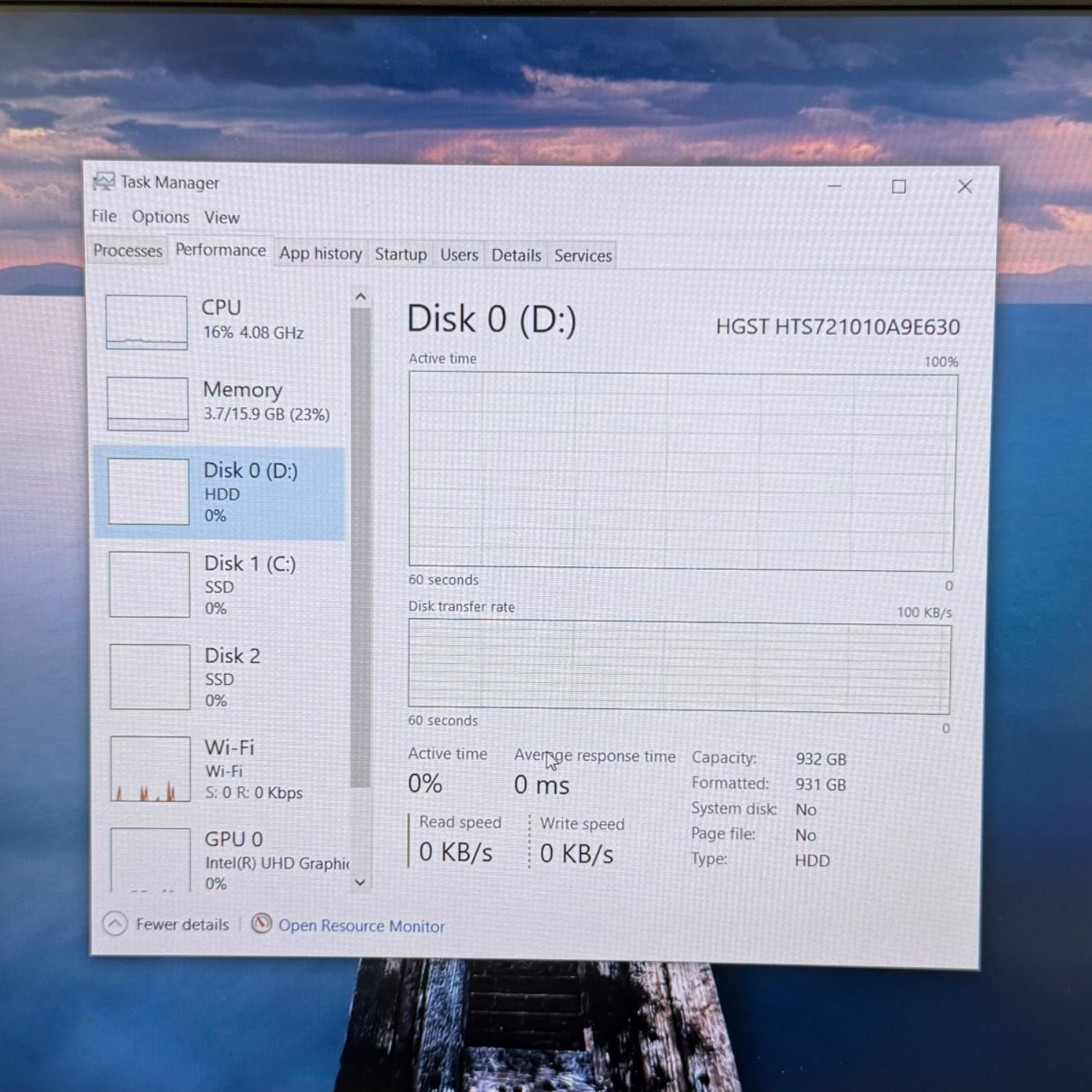Switch to the Processes tab
This screenshot has height=1092, width=1092.
[x=127, y=250]
